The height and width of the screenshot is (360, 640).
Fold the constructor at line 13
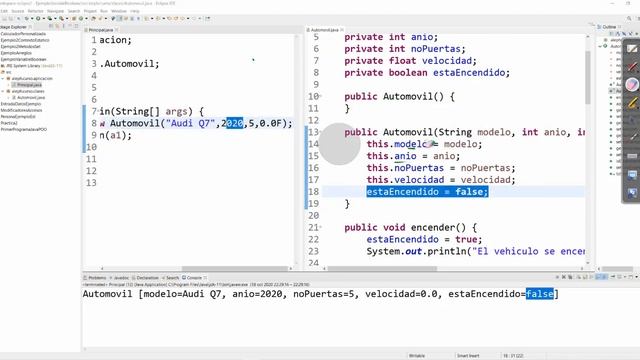(x=320, y=132)
